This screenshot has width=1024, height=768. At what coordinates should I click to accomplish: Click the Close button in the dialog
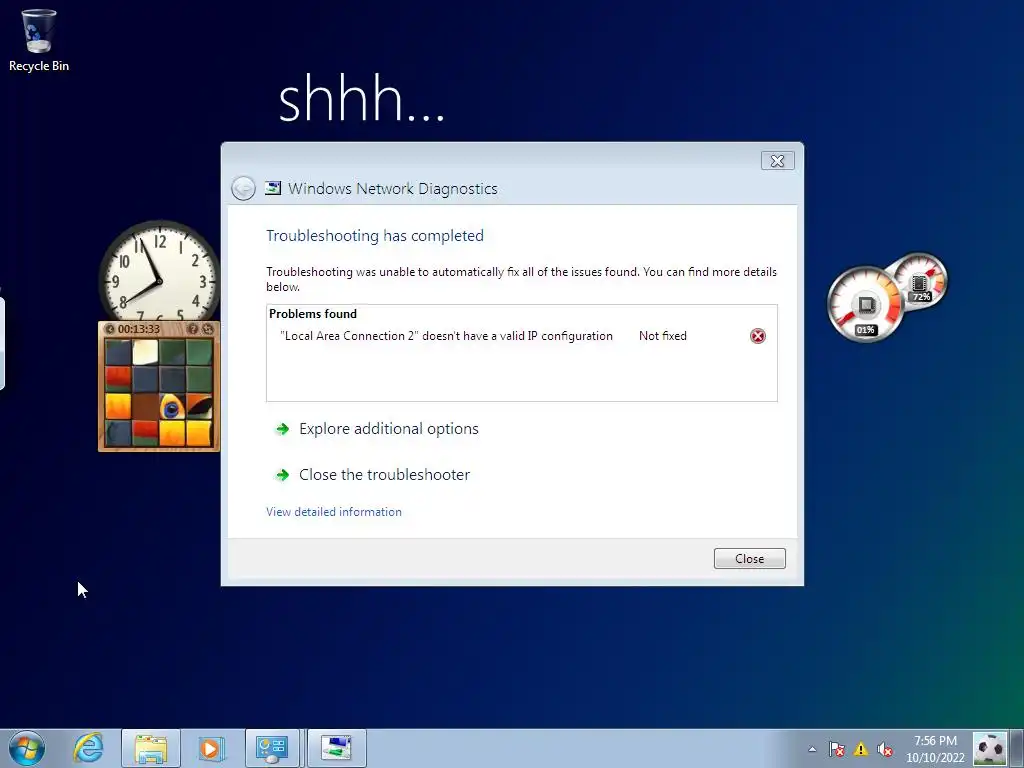[x=749, y=558]
